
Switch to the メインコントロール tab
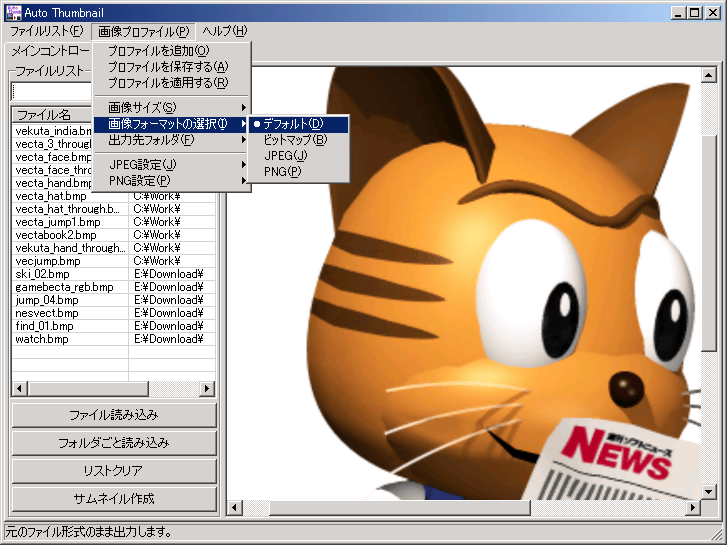point(49,51)
